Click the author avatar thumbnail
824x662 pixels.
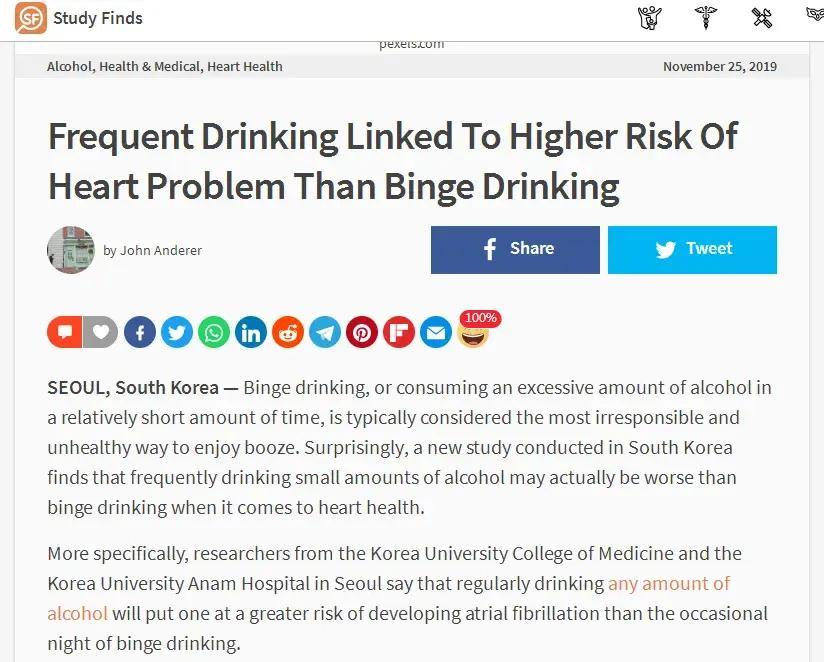pyautogui.click(x=71, y=250)
